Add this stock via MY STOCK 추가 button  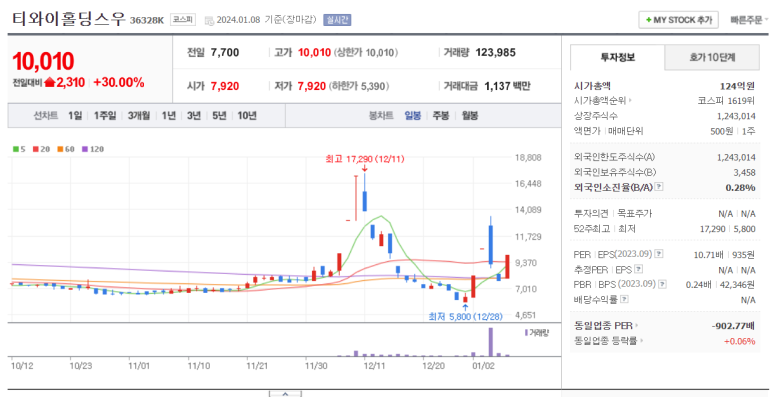tap(678, 20)
